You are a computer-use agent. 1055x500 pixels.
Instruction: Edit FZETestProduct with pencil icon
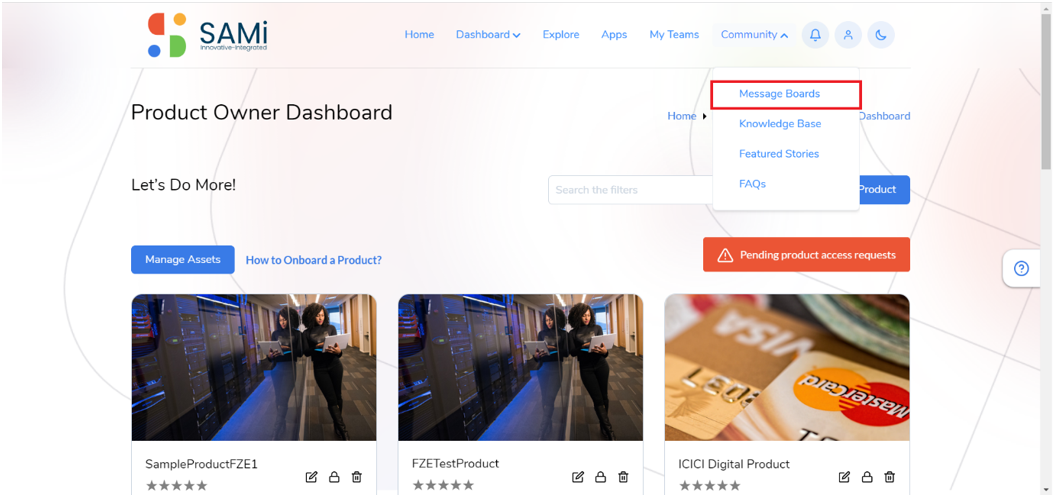[577, 477]
